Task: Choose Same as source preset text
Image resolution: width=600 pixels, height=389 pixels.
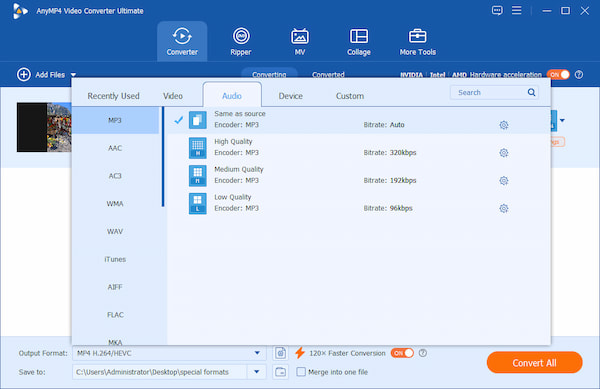Action: [x=240, y=114]
